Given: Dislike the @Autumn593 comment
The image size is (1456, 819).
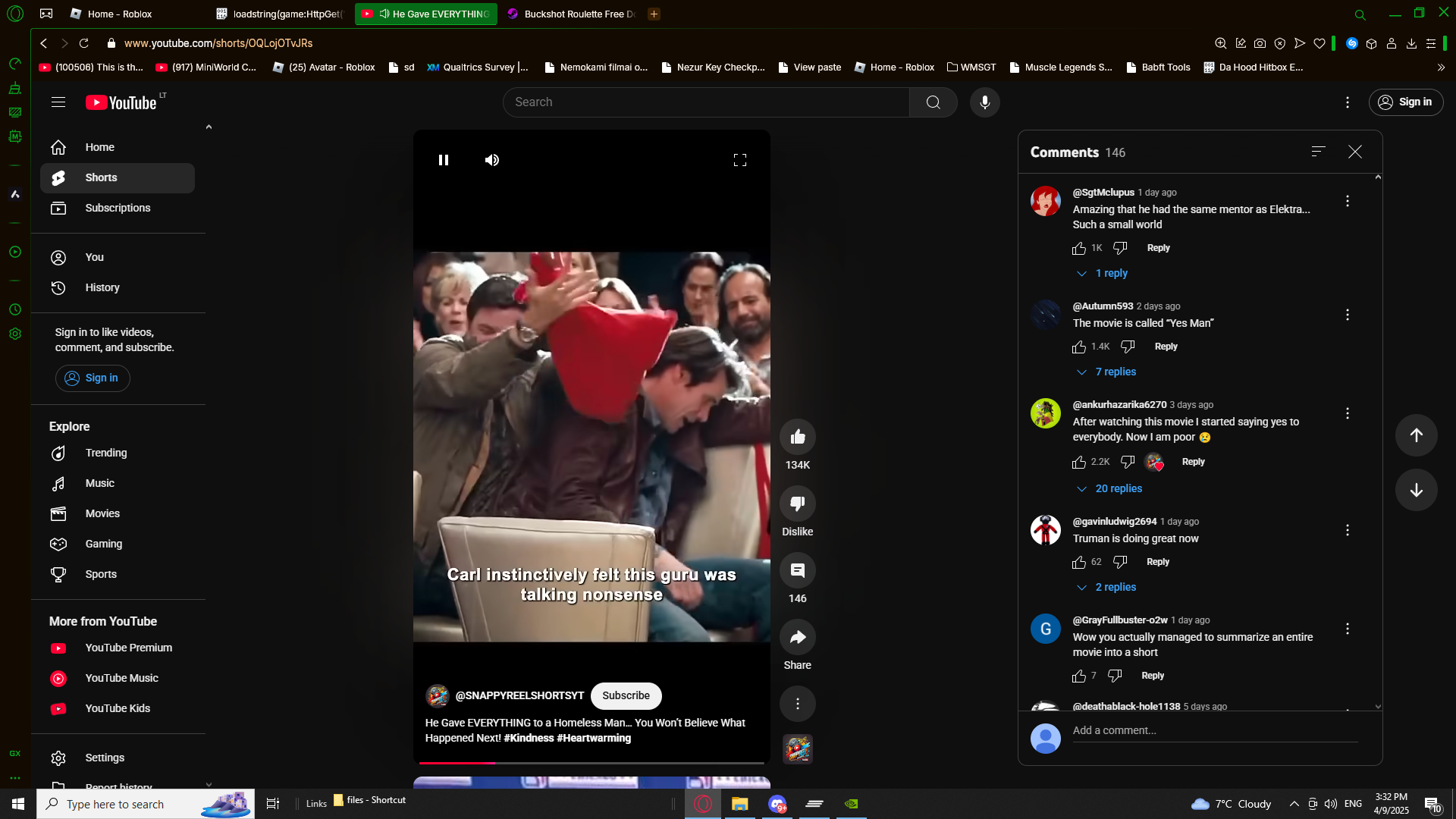Looking at the screenshot, I should click(x=1128, y=347).
